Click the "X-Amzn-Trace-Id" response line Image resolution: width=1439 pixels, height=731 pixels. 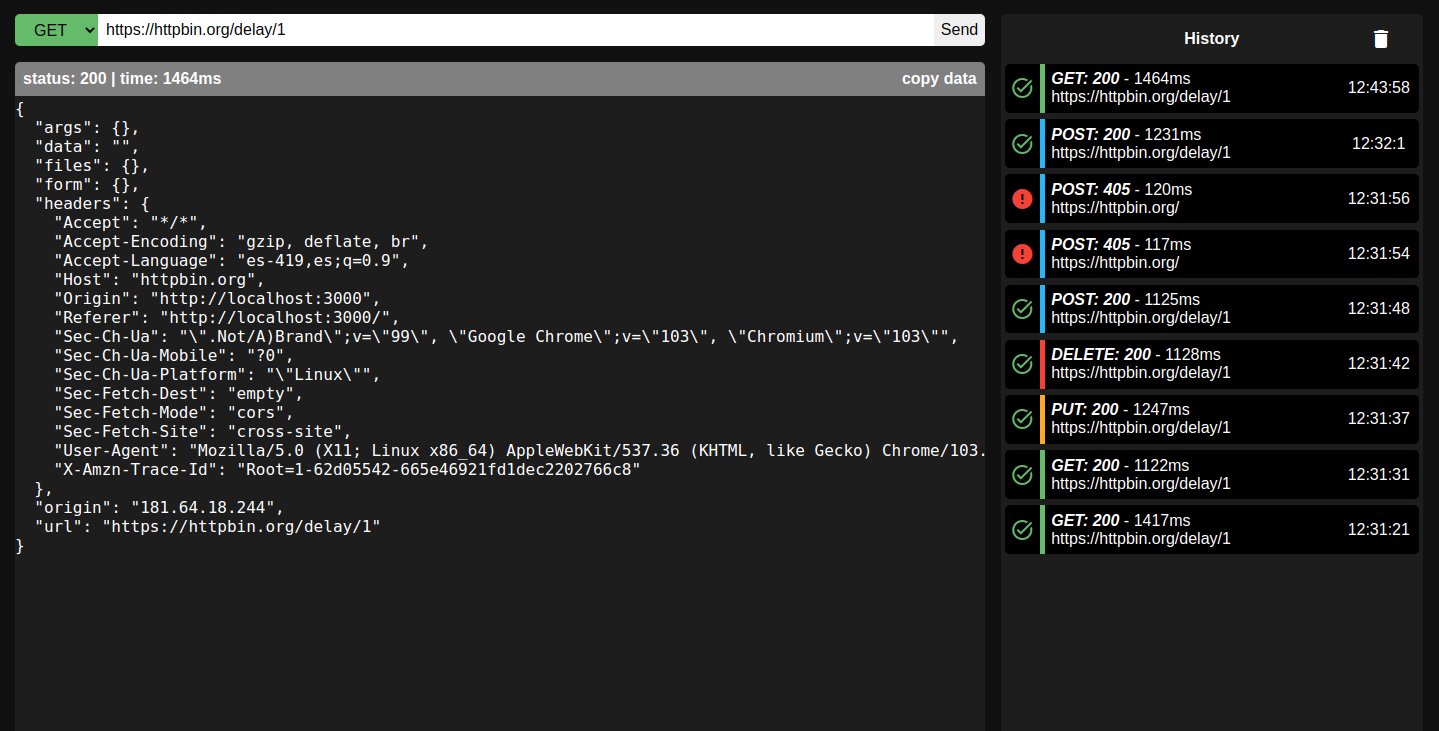point(347,470)
